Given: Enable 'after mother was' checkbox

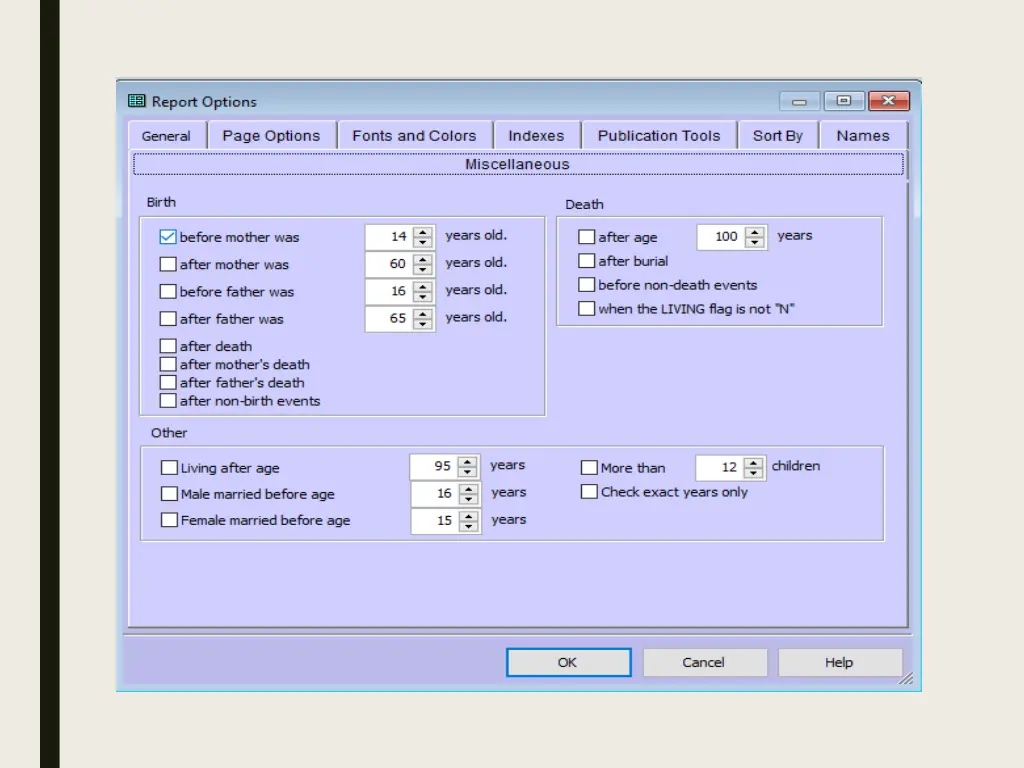Looking at the screenshot, I should tap(168, 264).
